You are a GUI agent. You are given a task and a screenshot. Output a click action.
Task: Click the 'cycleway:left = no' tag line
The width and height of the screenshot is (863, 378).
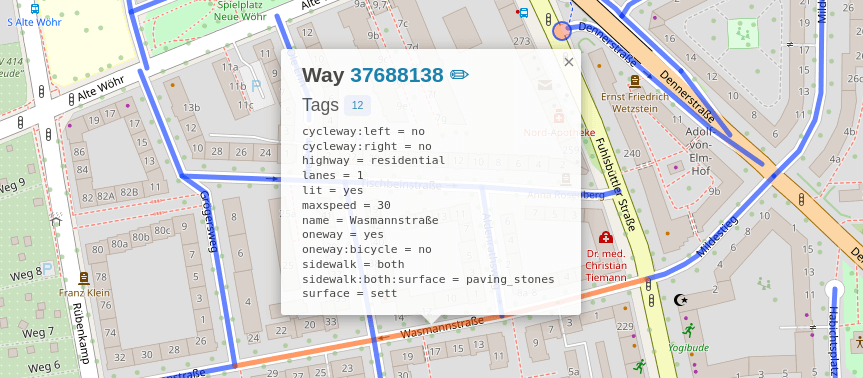tap(363, 132)
